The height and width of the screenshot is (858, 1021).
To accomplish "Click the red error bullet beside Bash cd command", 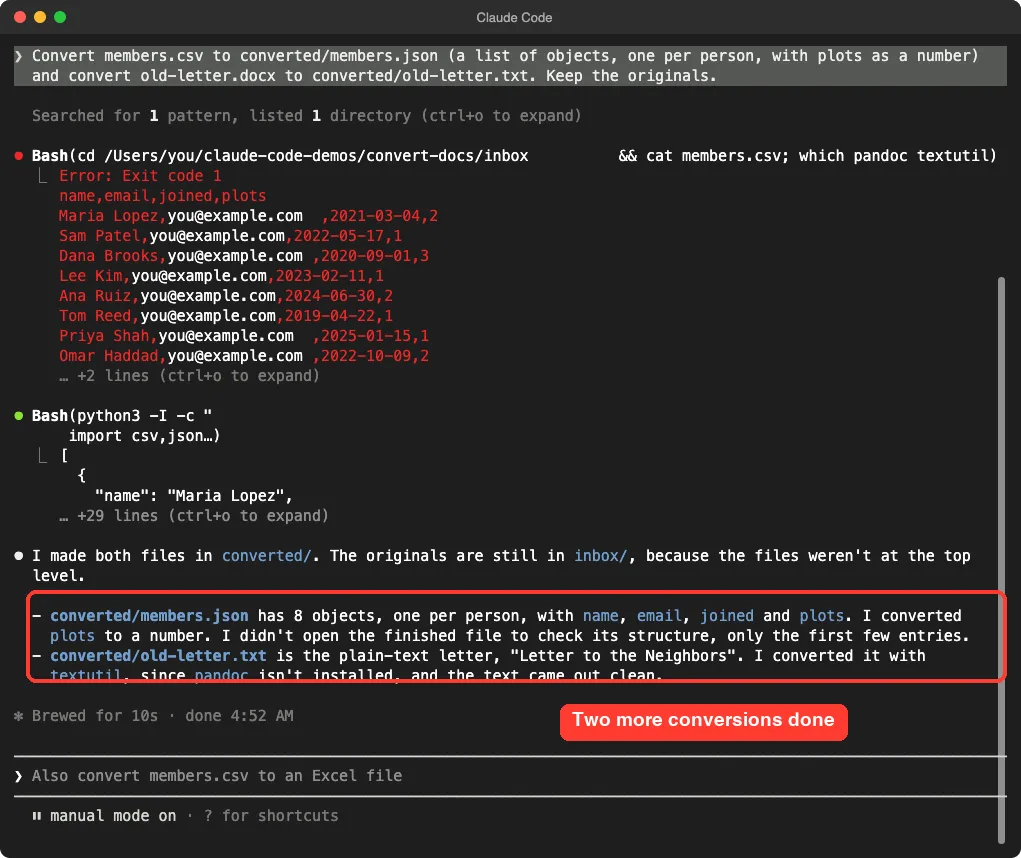I will pyautogui.click(x=19, y=156).
